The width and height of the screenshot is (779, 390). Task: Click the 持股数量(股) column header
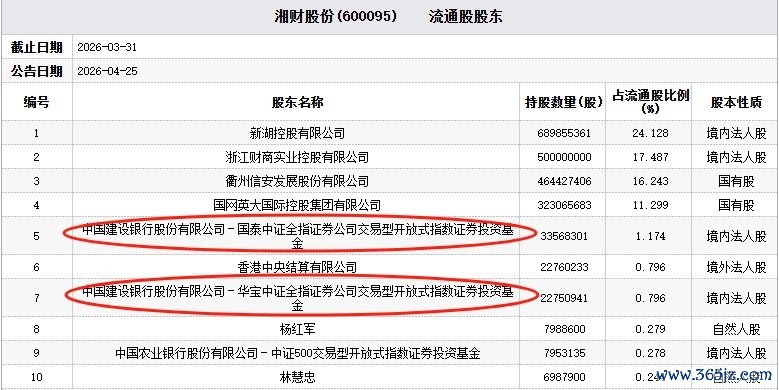(563, 102)
